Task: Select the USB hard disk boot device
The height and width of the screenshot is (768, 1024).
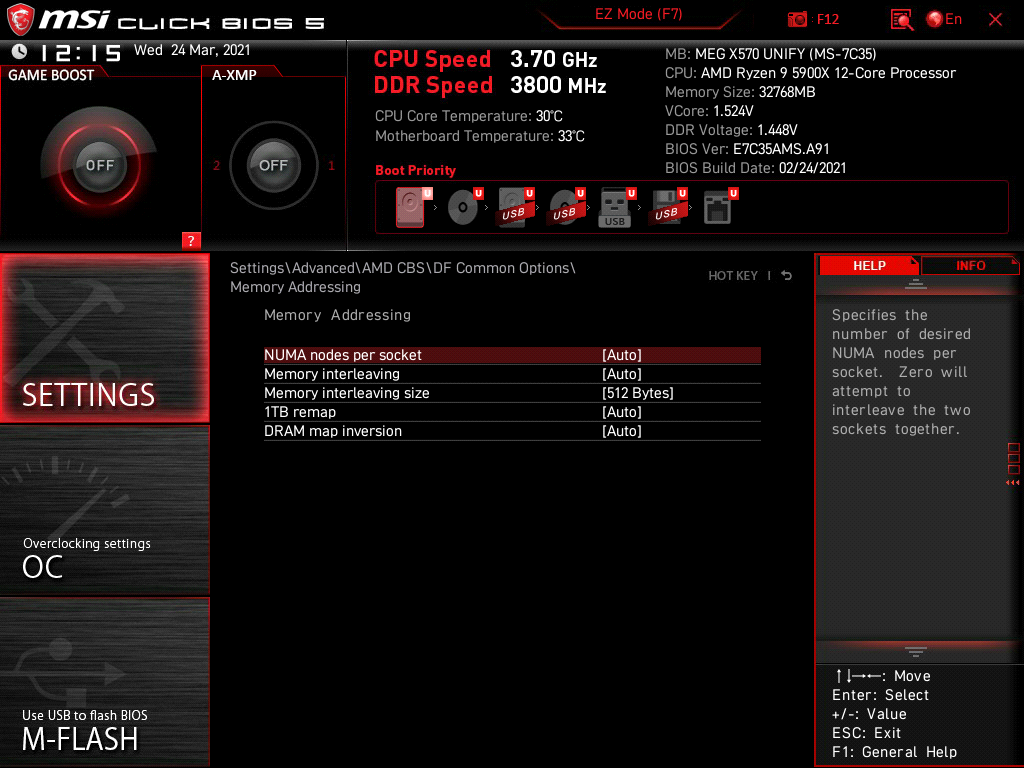Action: pos(516,207)
